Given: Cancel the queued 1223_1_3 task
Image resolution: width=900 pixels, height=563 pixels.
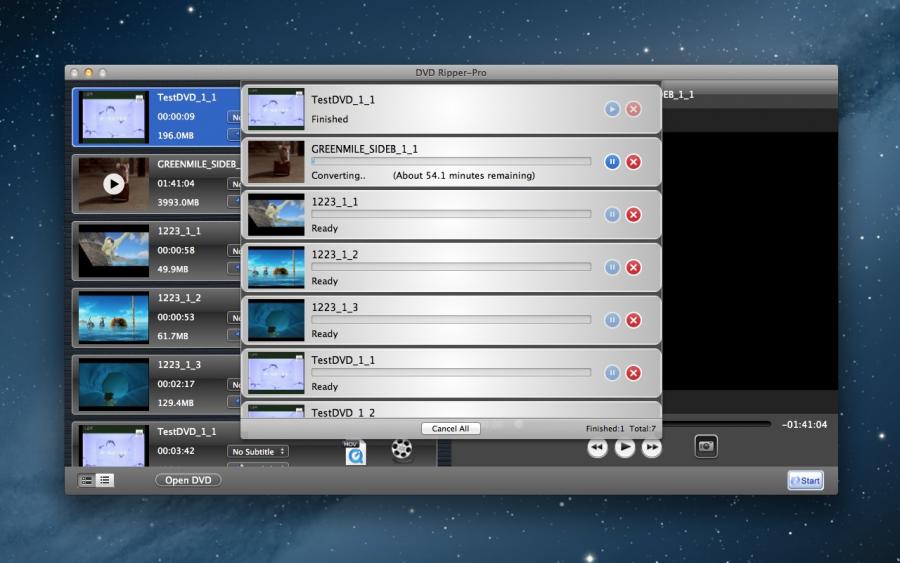Looking at the screenshot, I should (x=633, y=320).
